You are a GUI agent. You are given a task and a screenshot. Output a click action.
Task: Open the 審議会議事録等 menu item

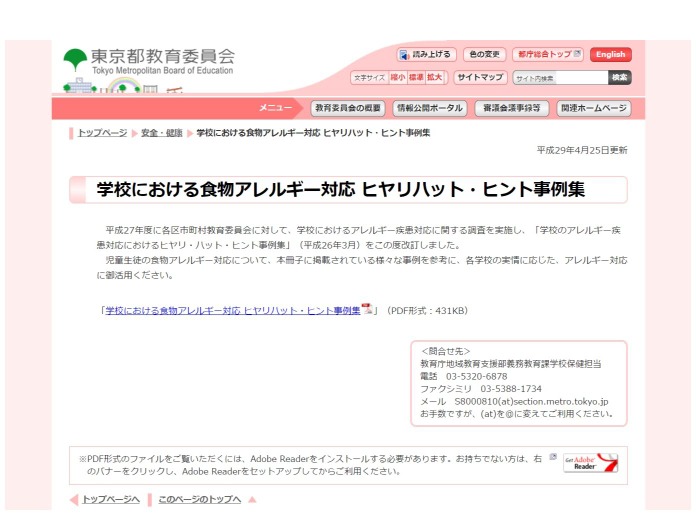tap(512, 108)
